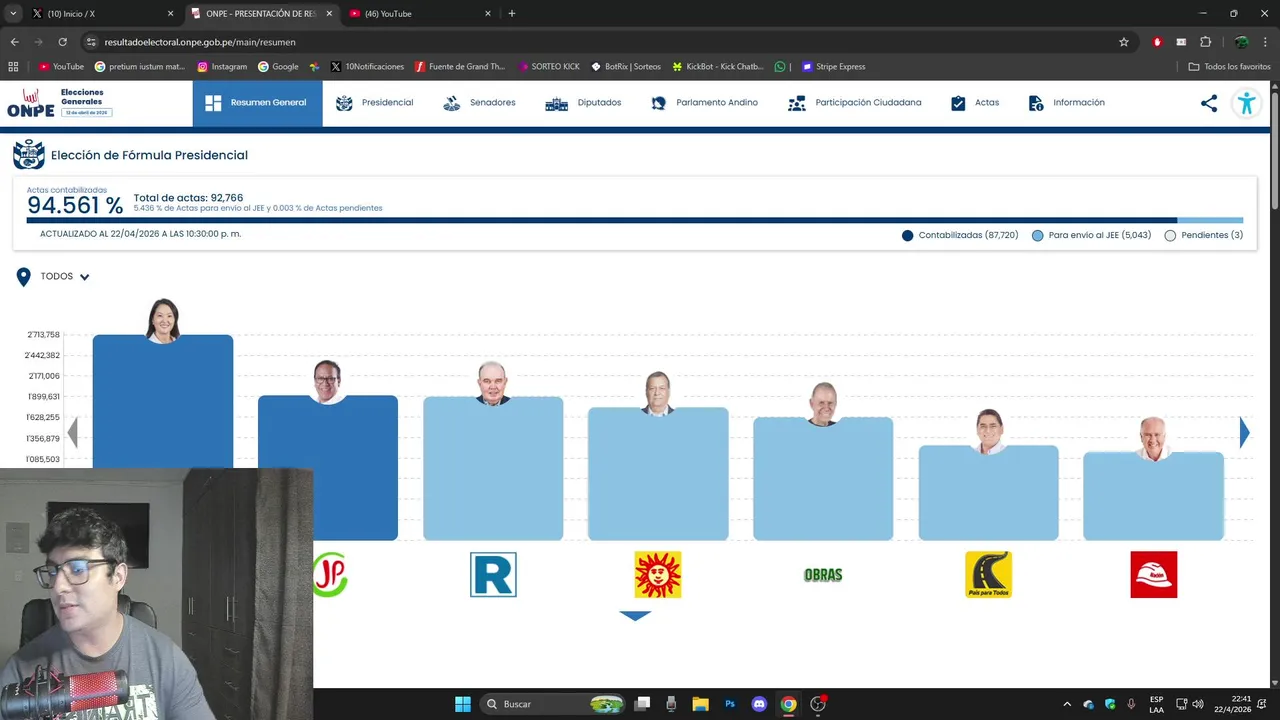Open the Presidencial section
The image size is (1280, 720).
click(x=374, y=103)
